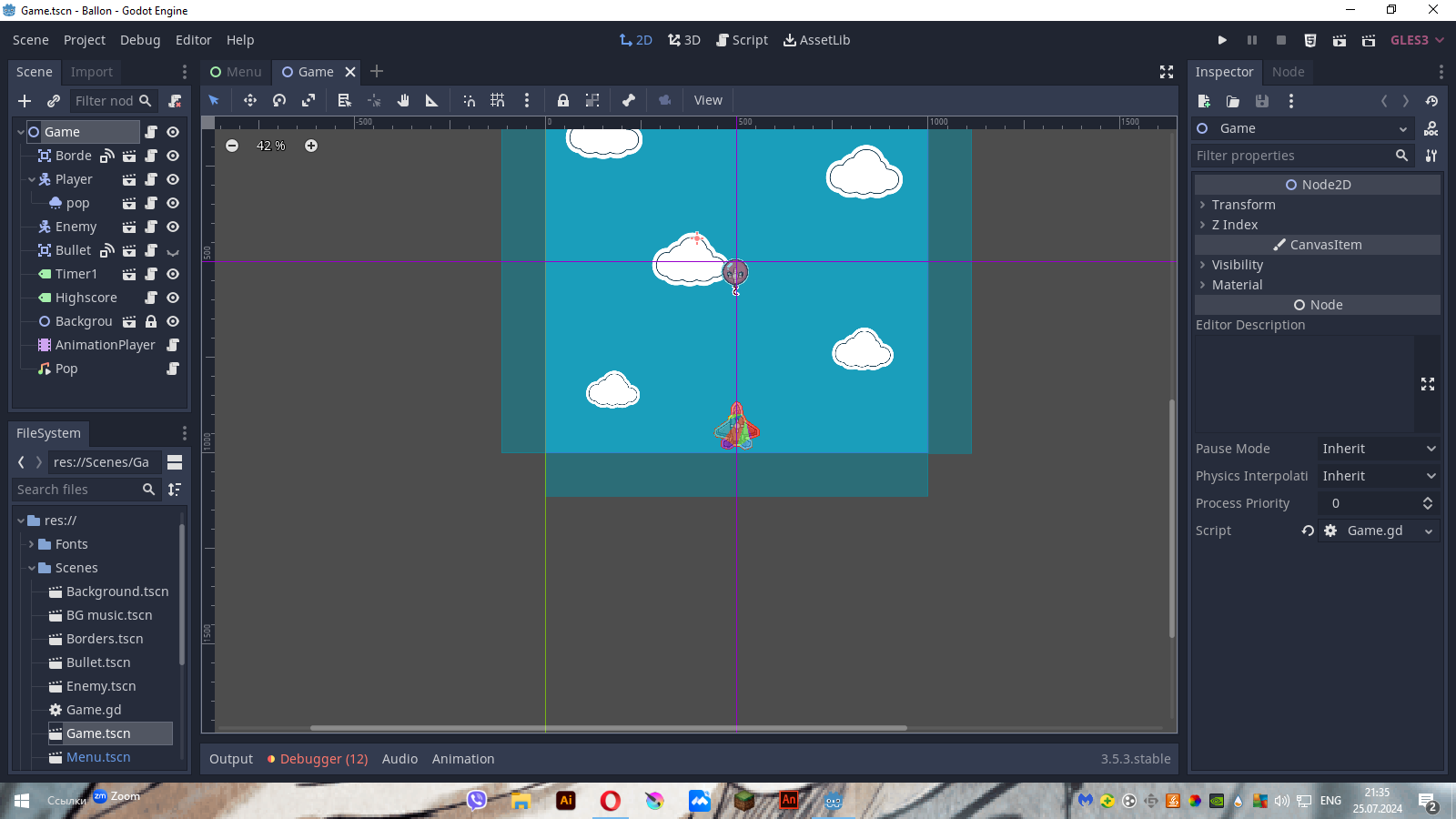Open the Godot documentation search icon
The height and width of the screenshot is (819, 1456).
click(1431, 128)
